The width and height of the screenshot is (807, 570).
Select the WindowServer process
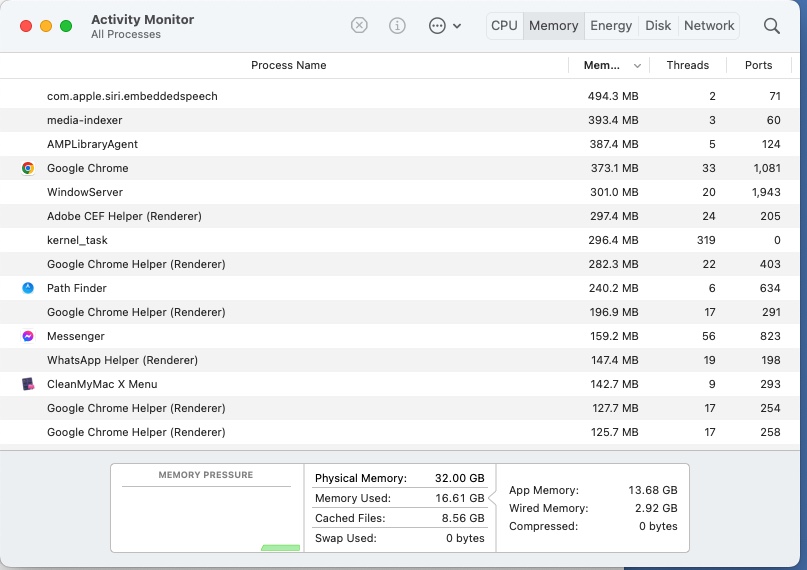pos(85,192)
